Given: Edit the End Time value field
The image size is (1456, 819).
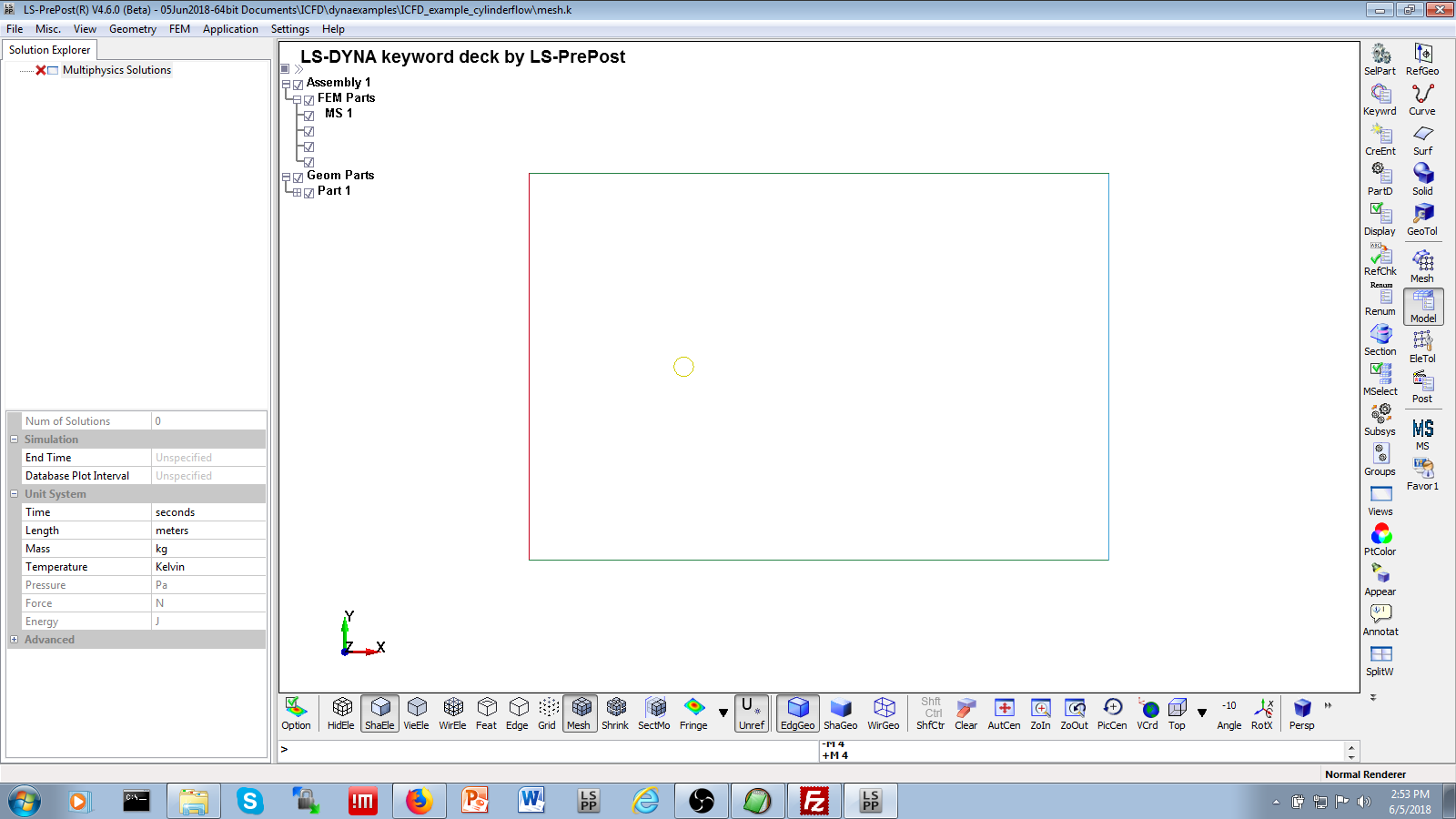Looking at the screenshot, I should coord(208,458).
